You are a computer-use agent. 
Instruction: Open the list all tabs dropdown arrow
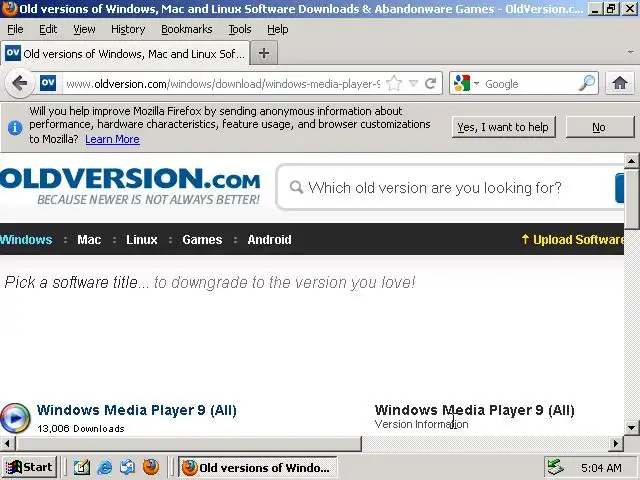[x=631, y=52]
